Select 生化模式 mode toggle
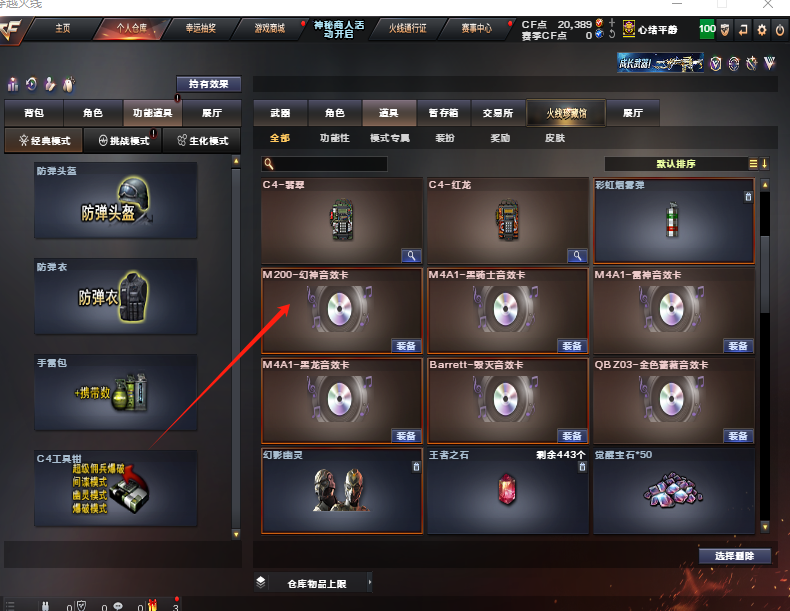Viewport: 790px width, 611px height. (x=202, y=141)
